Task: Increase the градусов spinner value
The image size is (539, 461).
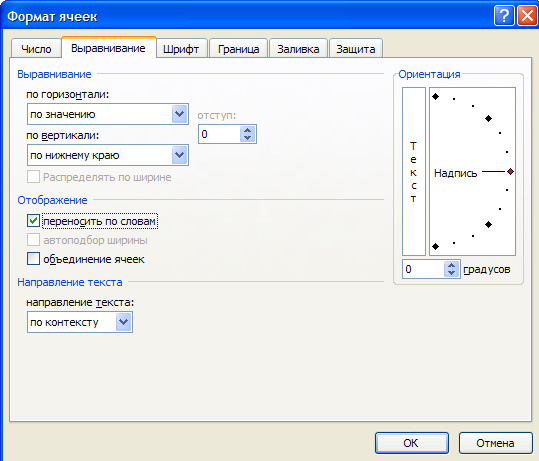Action: pyautogui.click(x=451, y=265)
